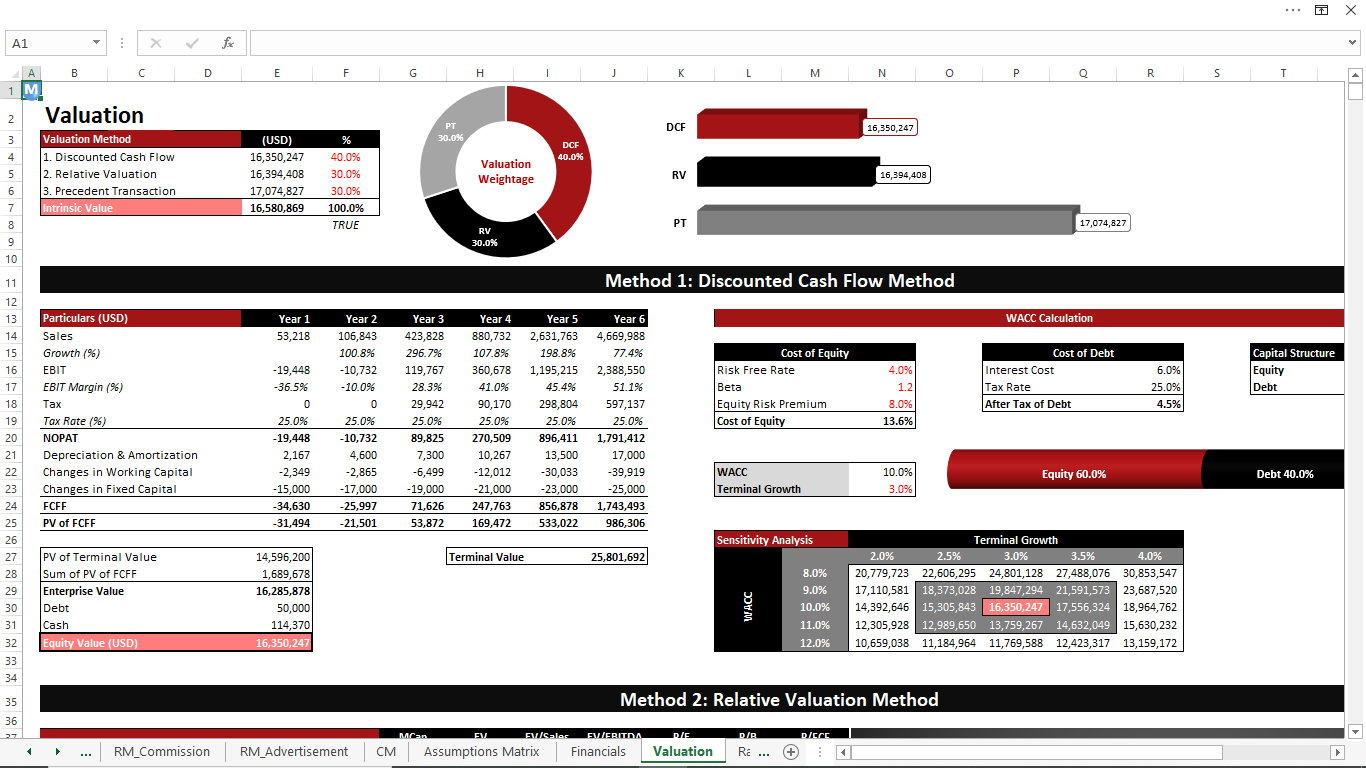Select the Interest Cost 6.0% cell
Screen dimensions: 1366x768
(1150, 370)
